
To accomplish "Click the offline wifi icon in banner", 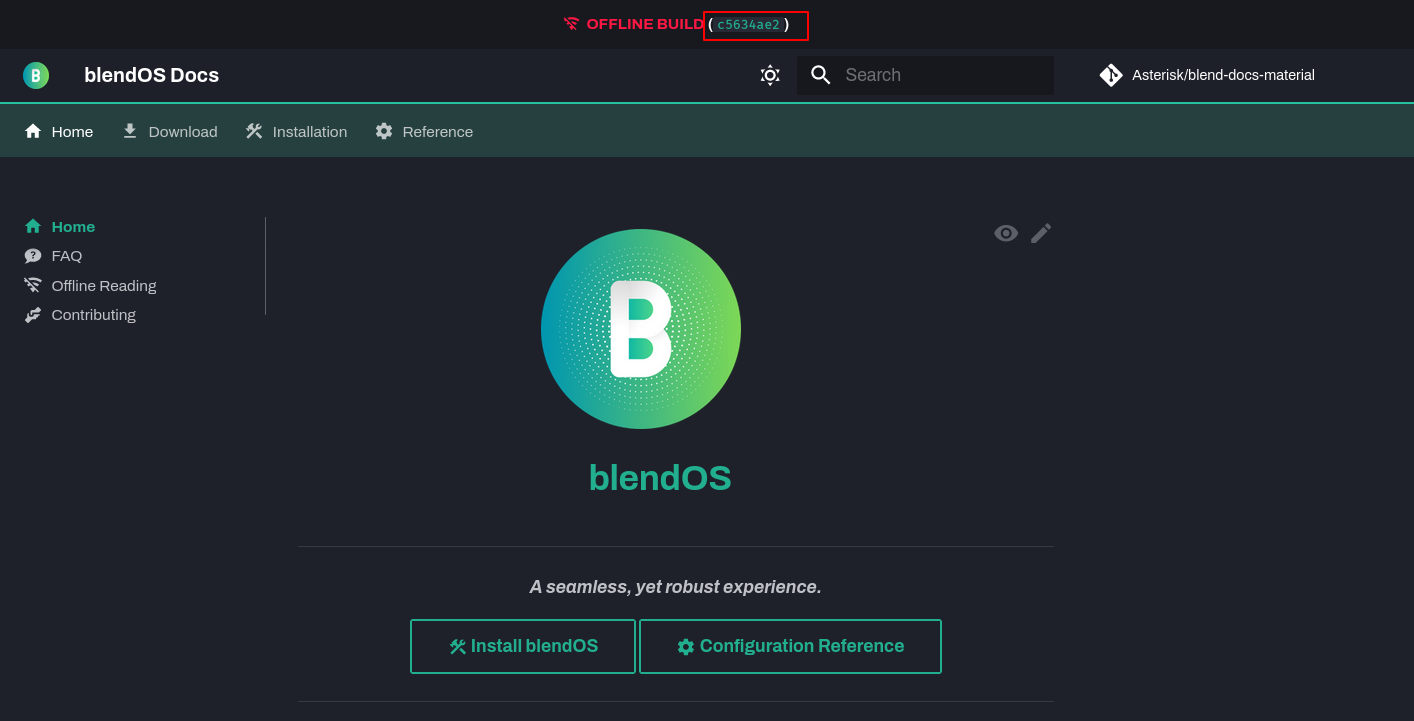I will click(x=571, y=24).
